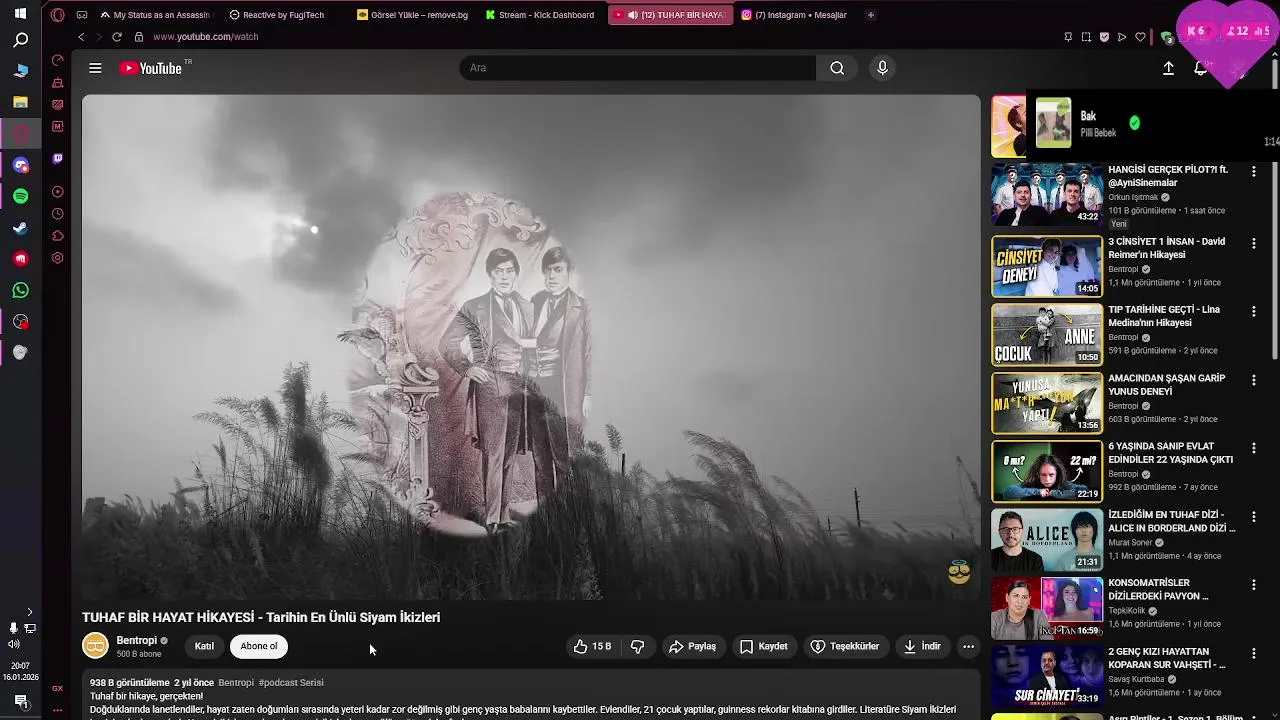Open Opera sidebar settings gear
This screenshot has width=1280, height=720.
click(57, 258)
